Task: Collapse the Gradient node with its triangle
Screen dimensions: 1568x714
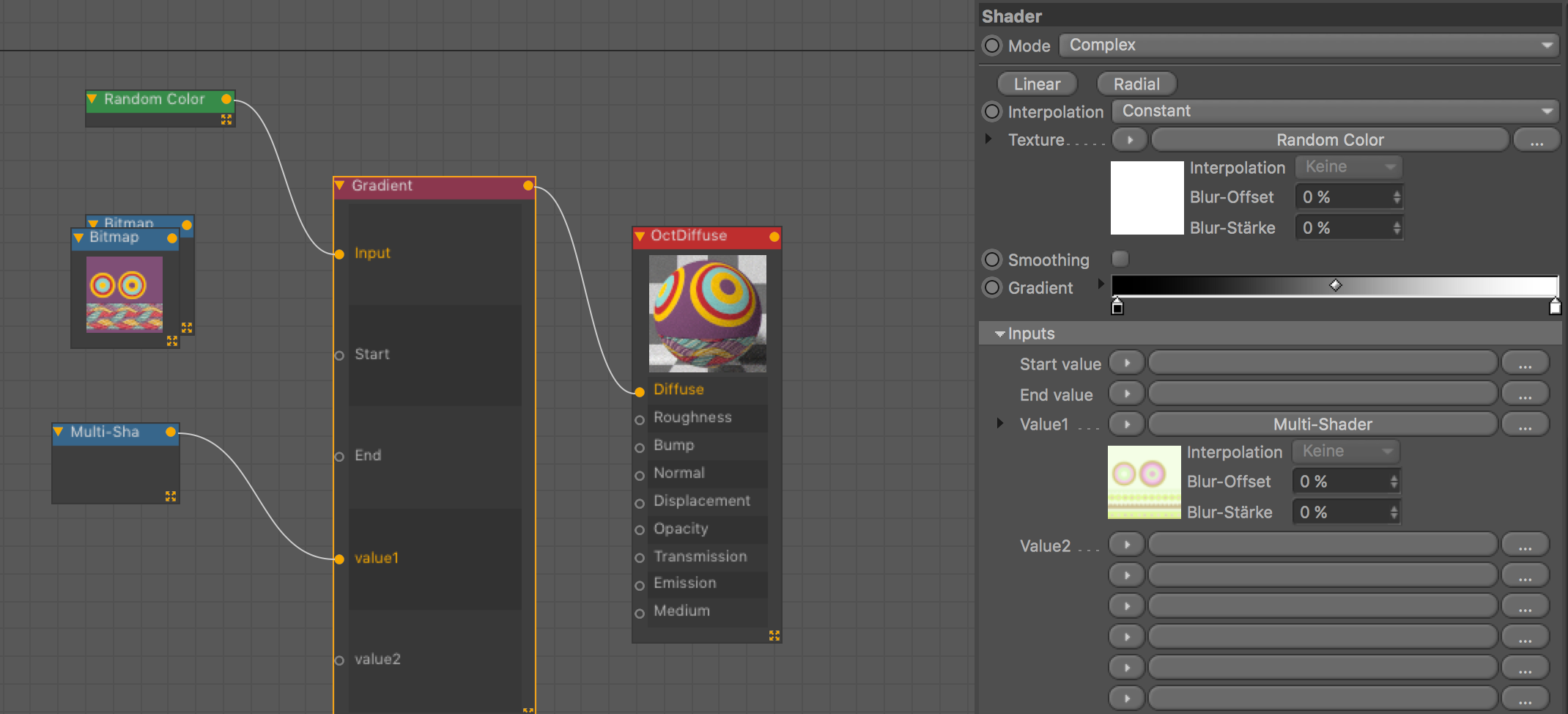Action: pos(340,185)
